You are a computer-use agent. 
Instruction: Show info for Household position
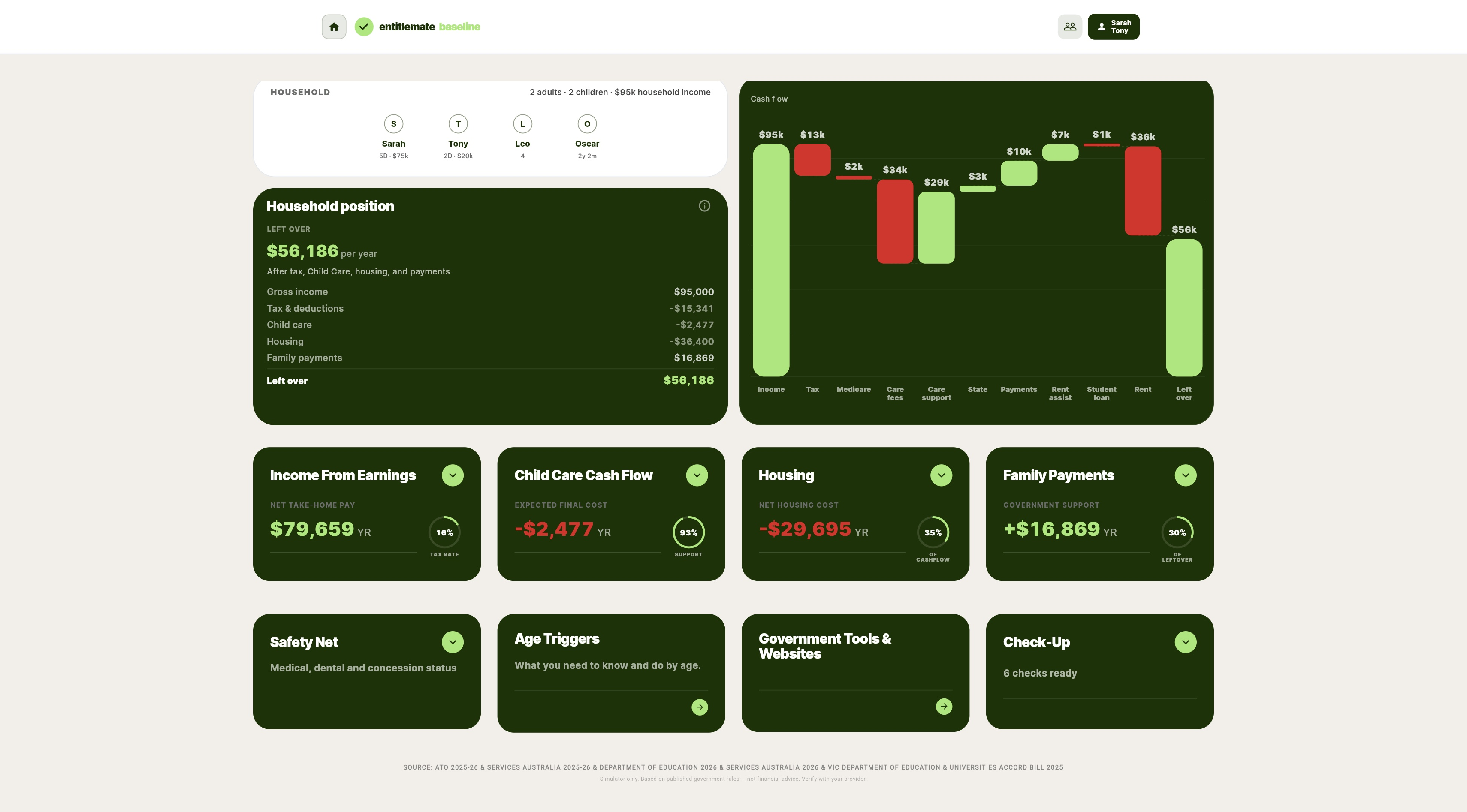click(704, 206)
